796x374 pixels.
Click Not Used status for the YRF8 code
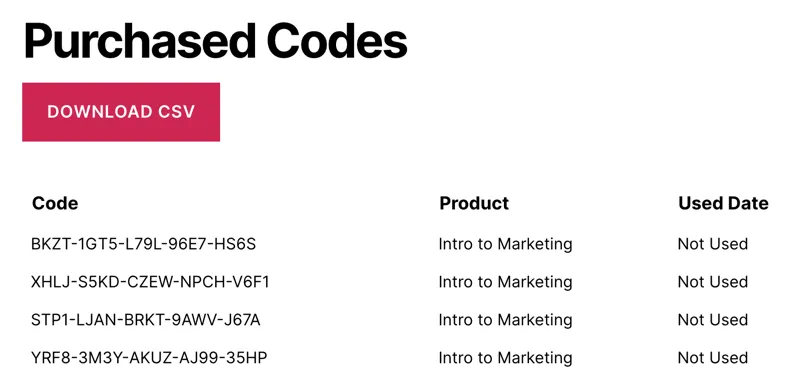pyautogui.click(x=713, y=358)
